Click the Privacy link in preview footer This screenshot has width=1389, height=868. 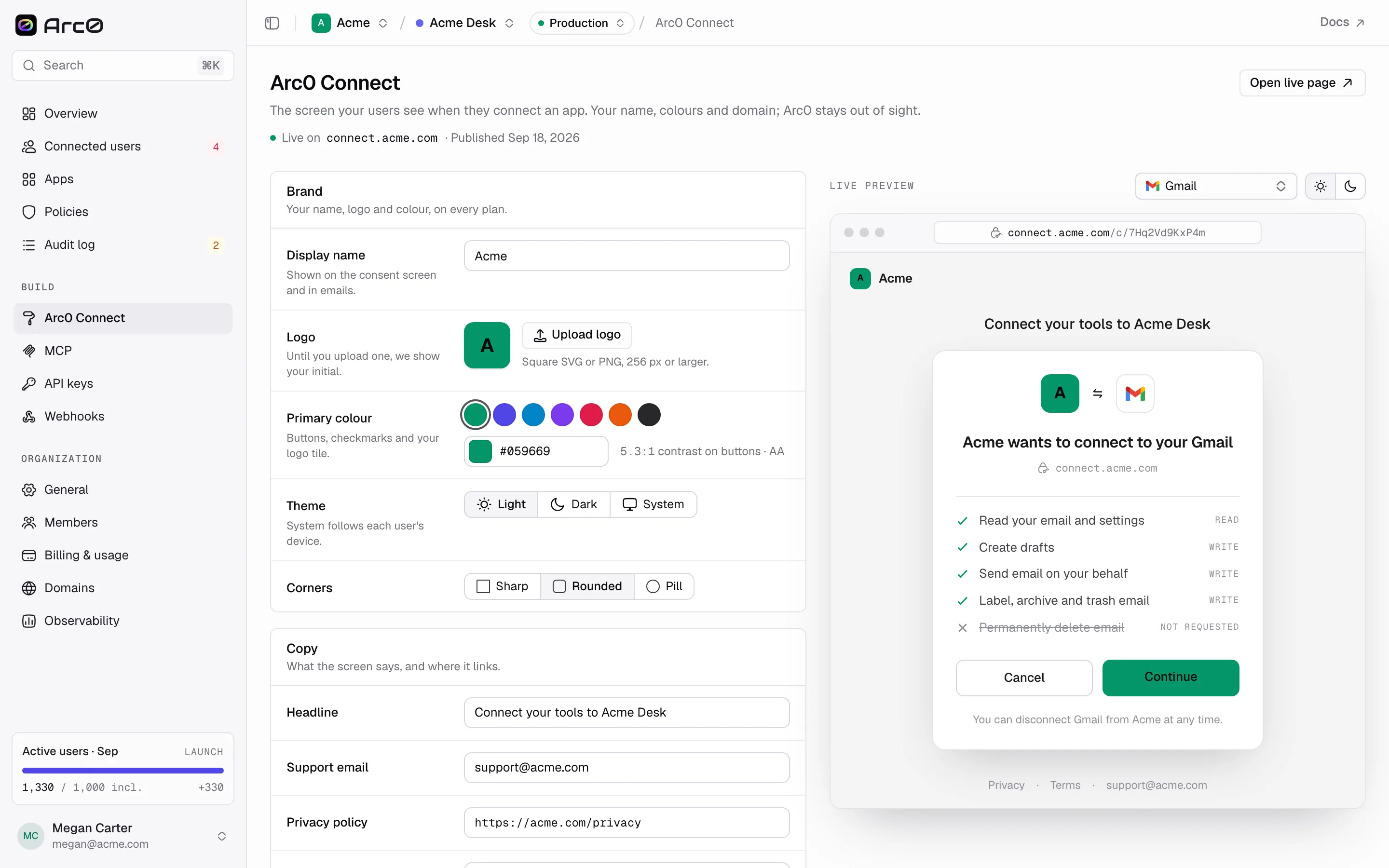pos(1006,785)
